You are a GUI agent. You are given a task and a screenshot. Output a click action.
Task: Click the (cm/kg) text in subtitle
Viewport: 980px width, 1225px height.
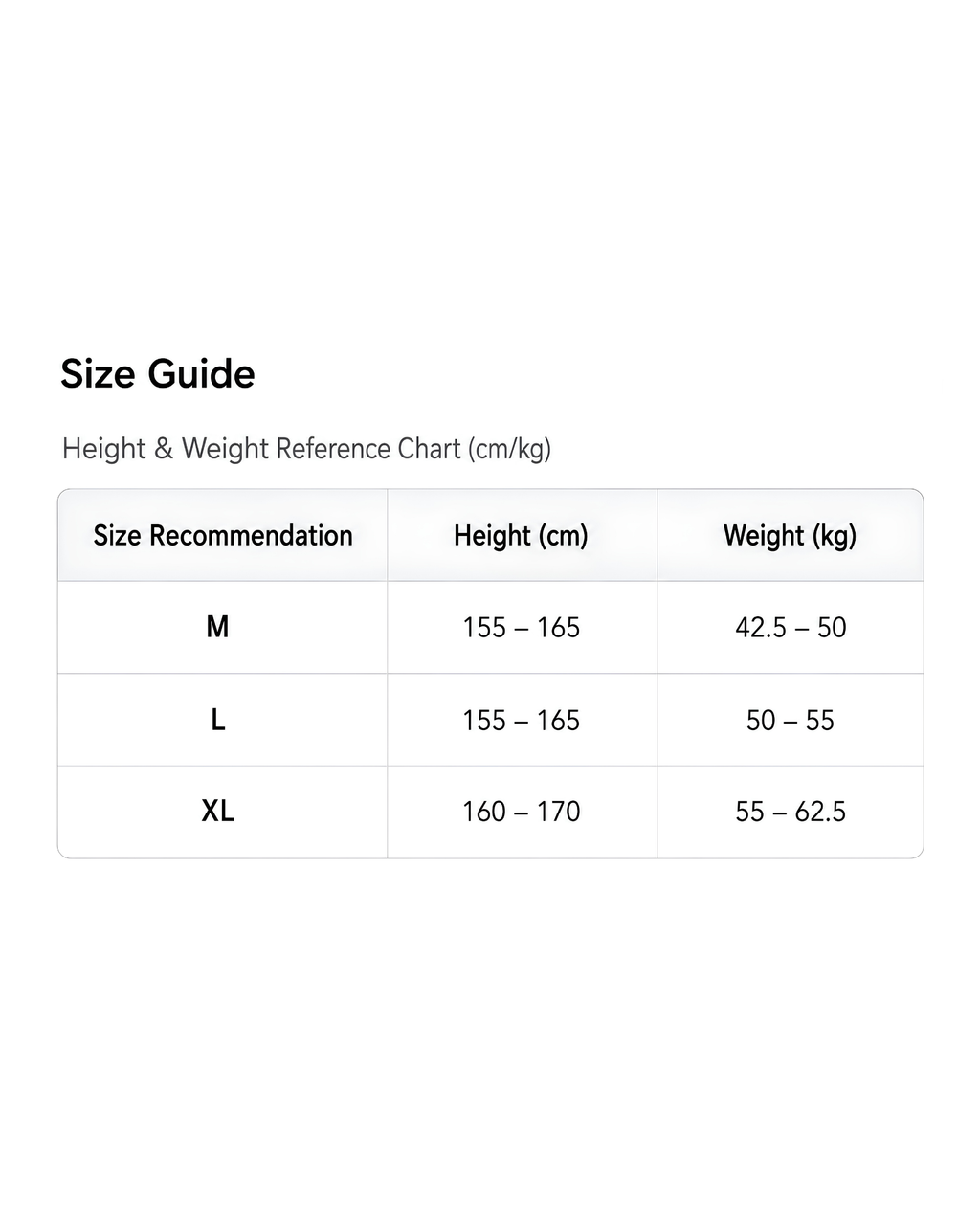[510, 449]
